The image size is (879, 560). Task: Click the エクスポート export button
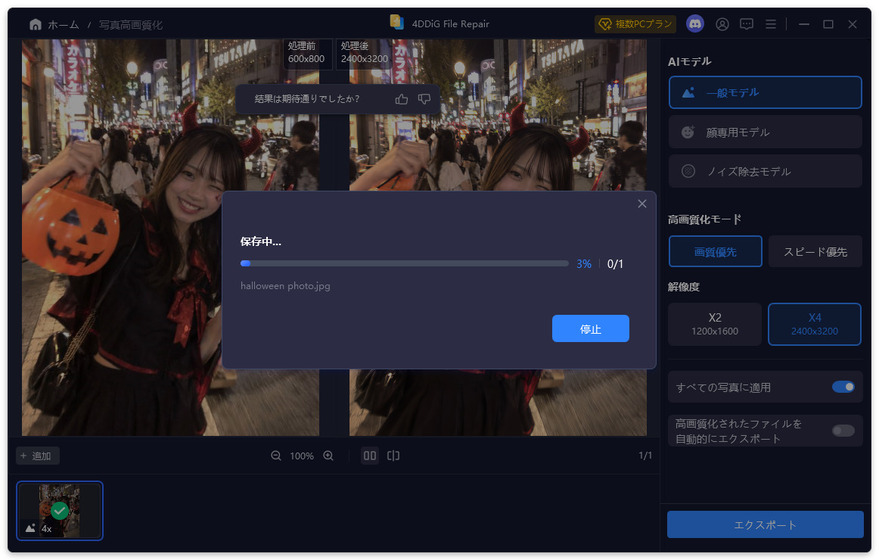[765, 525]
